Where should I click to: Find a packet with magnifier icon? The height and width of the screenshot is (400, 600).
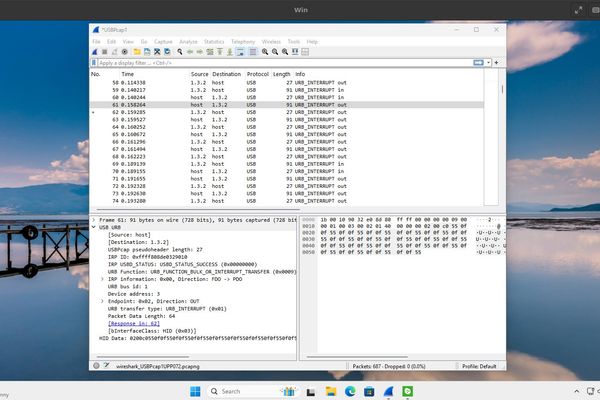[179, 52]
